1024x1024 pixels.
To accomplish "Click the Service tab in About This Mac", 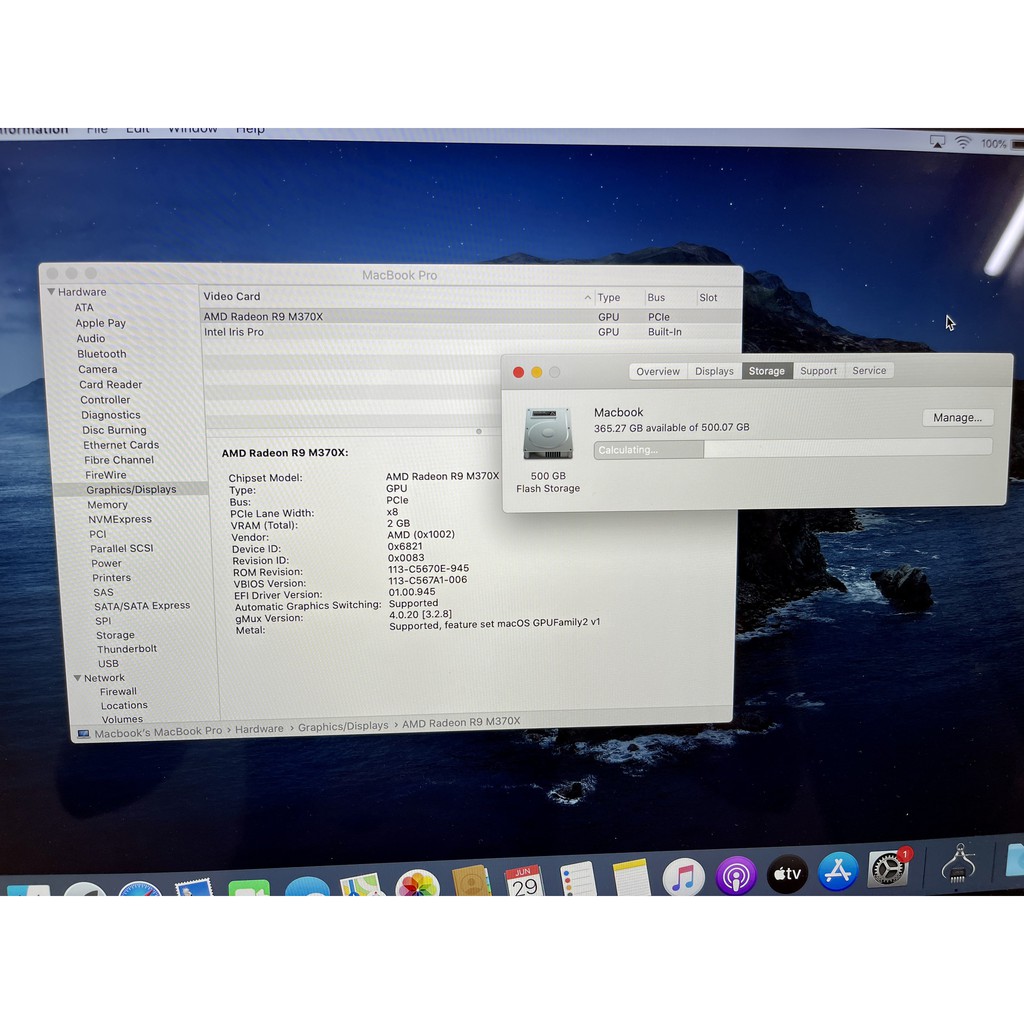I will [x=869, y=370].
